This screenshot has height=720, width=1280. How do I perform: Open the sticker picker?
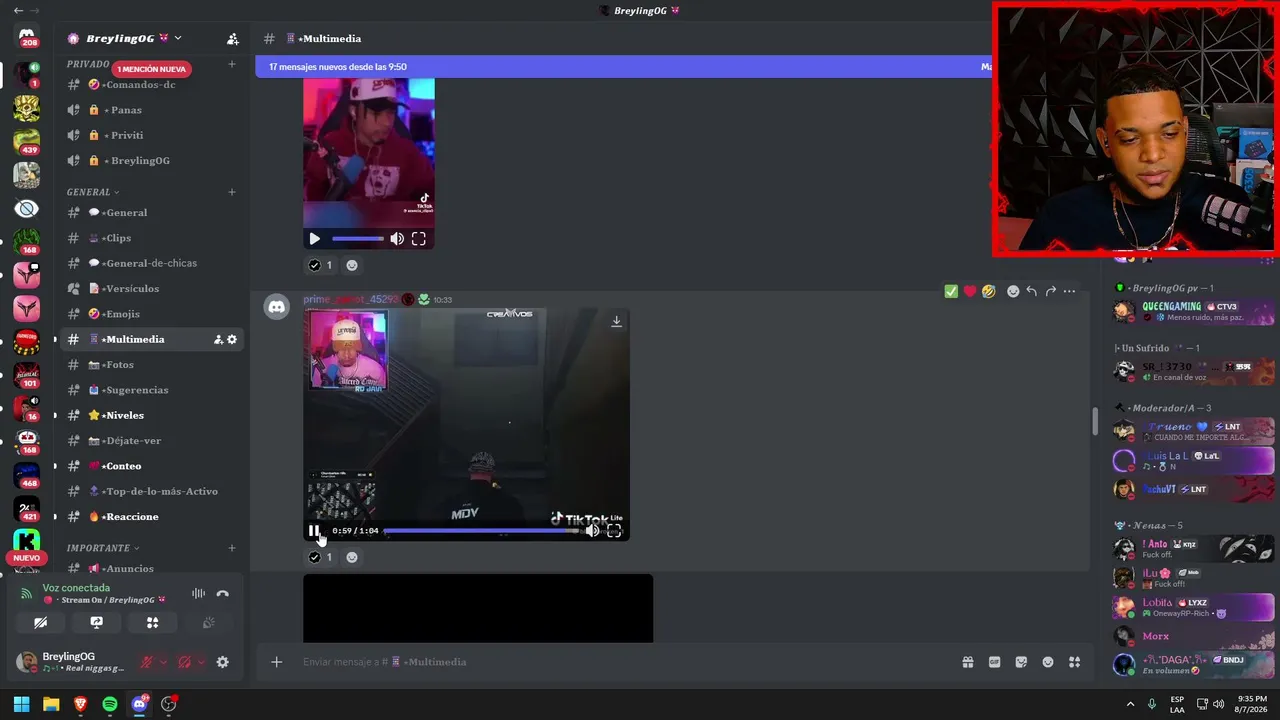[1021, 662]
